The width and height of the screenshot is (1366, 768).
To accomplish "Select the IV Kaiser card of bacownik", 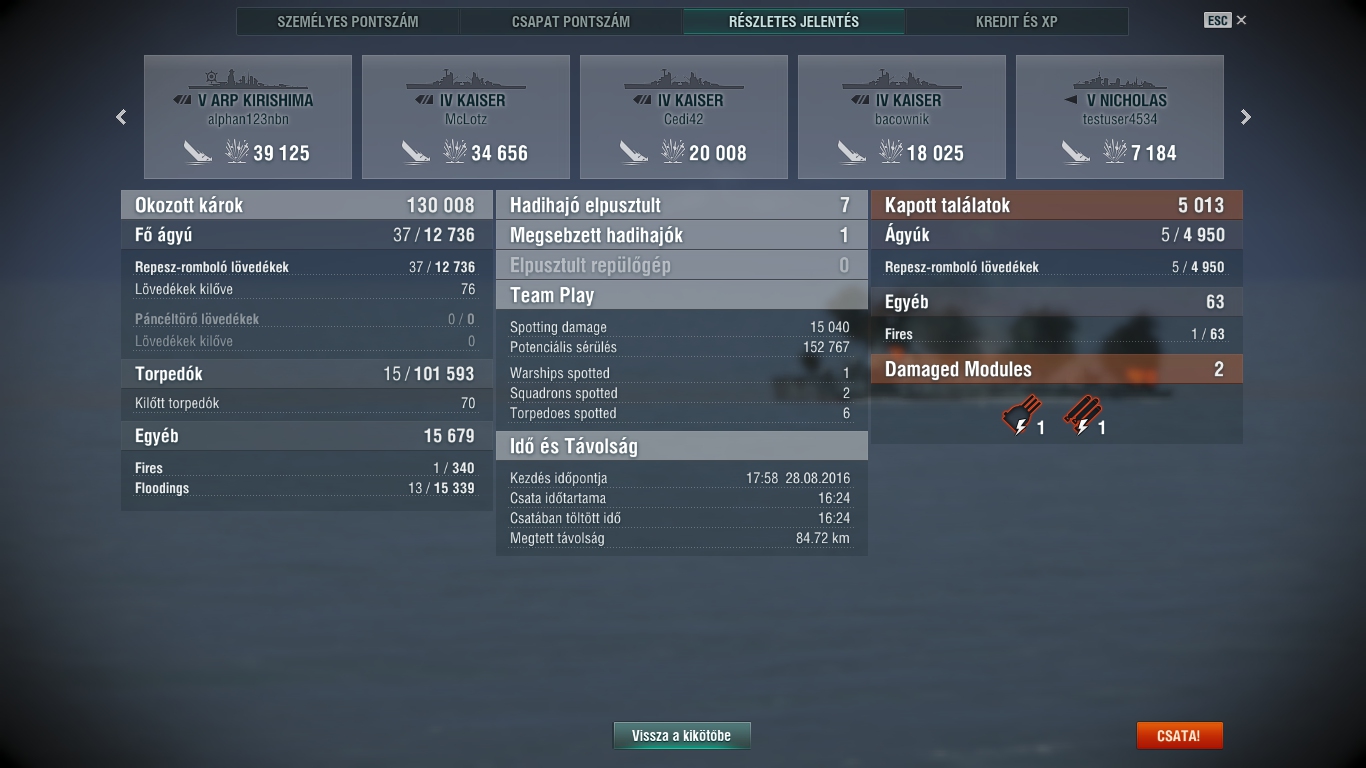I will [x=902, y=117].
